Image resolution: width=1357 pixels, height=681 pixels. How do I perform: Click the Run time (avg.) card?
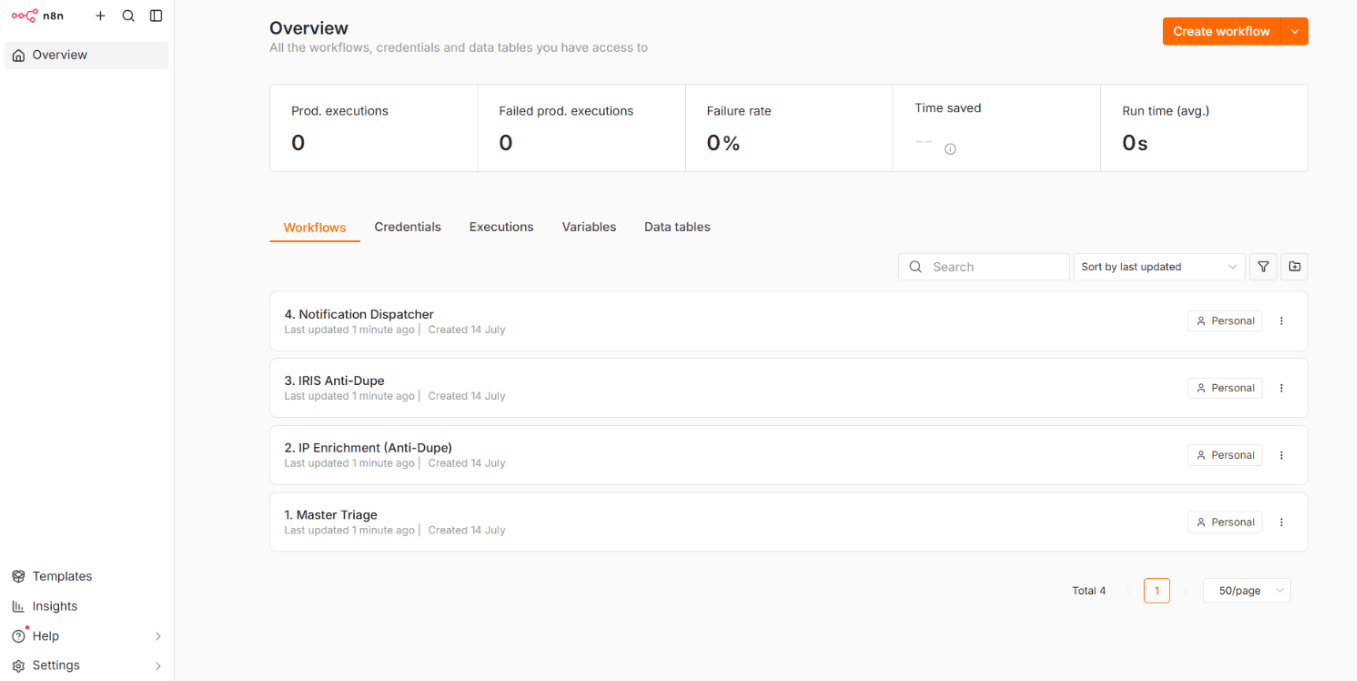tap(1204, 128)
